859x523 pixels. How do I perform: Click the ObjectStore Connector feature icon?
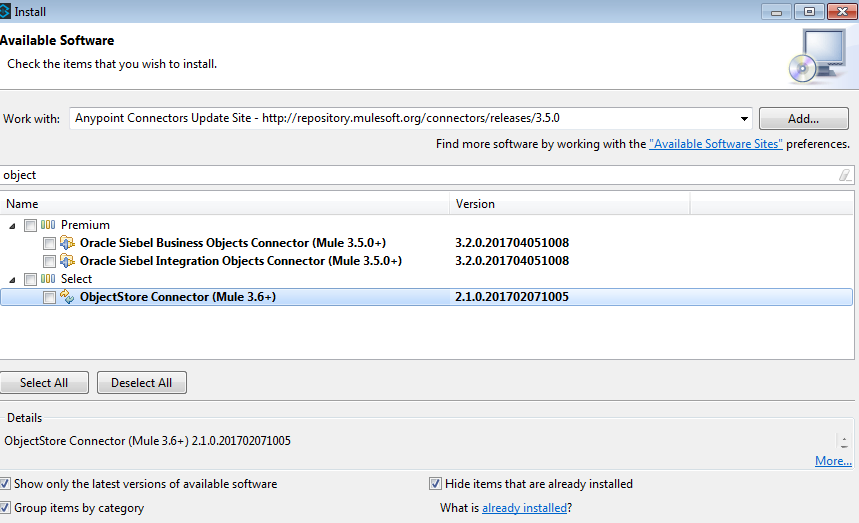point(68,297)
